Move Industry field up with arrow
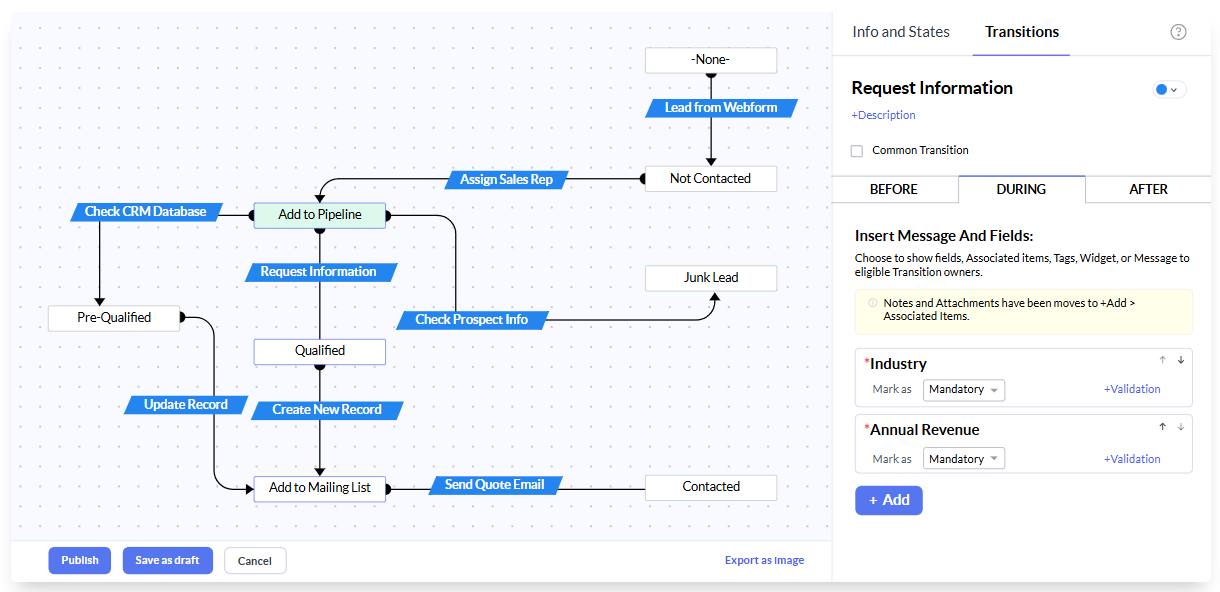 (1162, 360)
